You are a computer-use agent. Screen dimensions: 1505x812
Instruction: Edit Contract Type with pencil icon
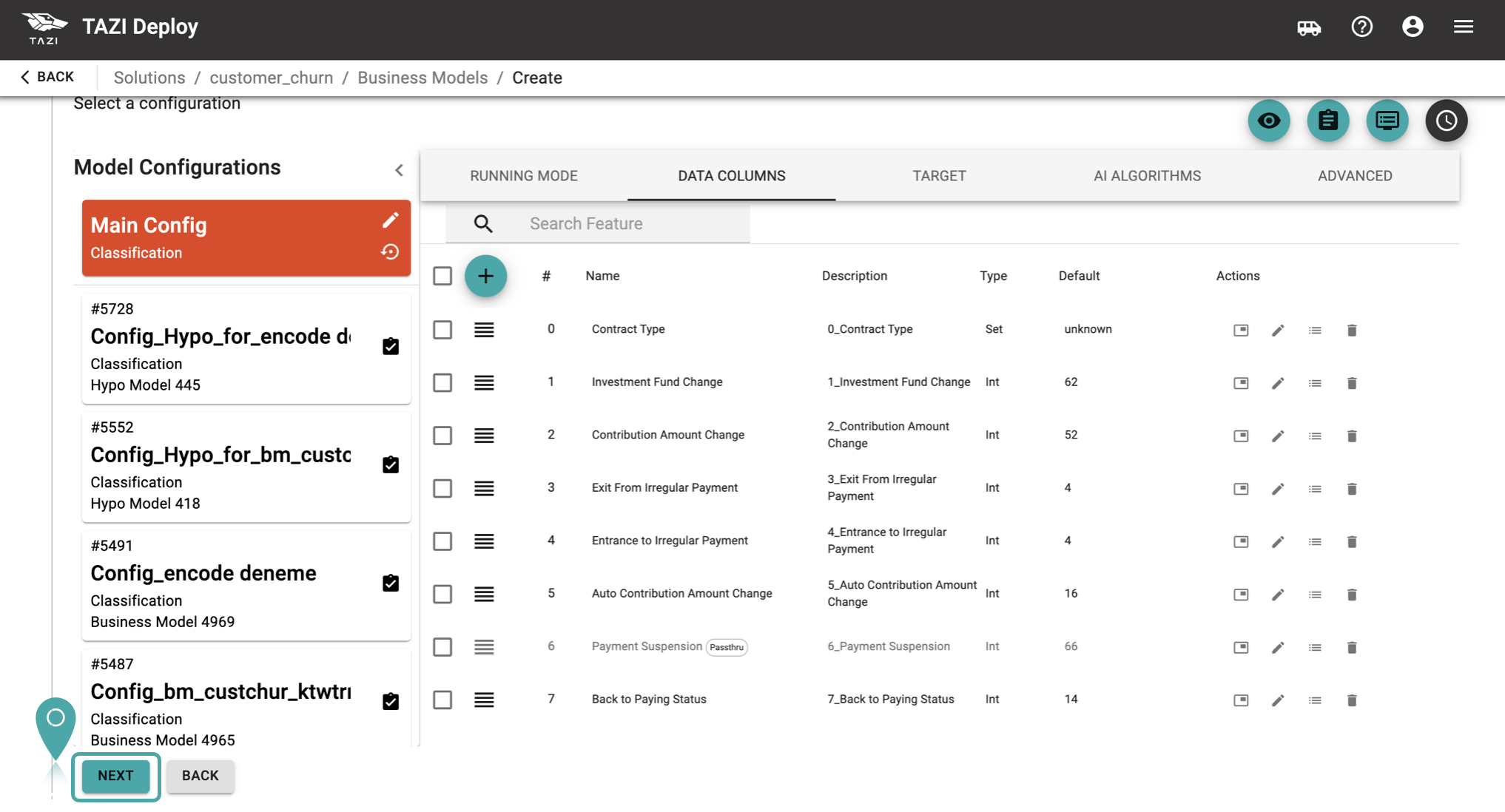(x=1278, y=330)
